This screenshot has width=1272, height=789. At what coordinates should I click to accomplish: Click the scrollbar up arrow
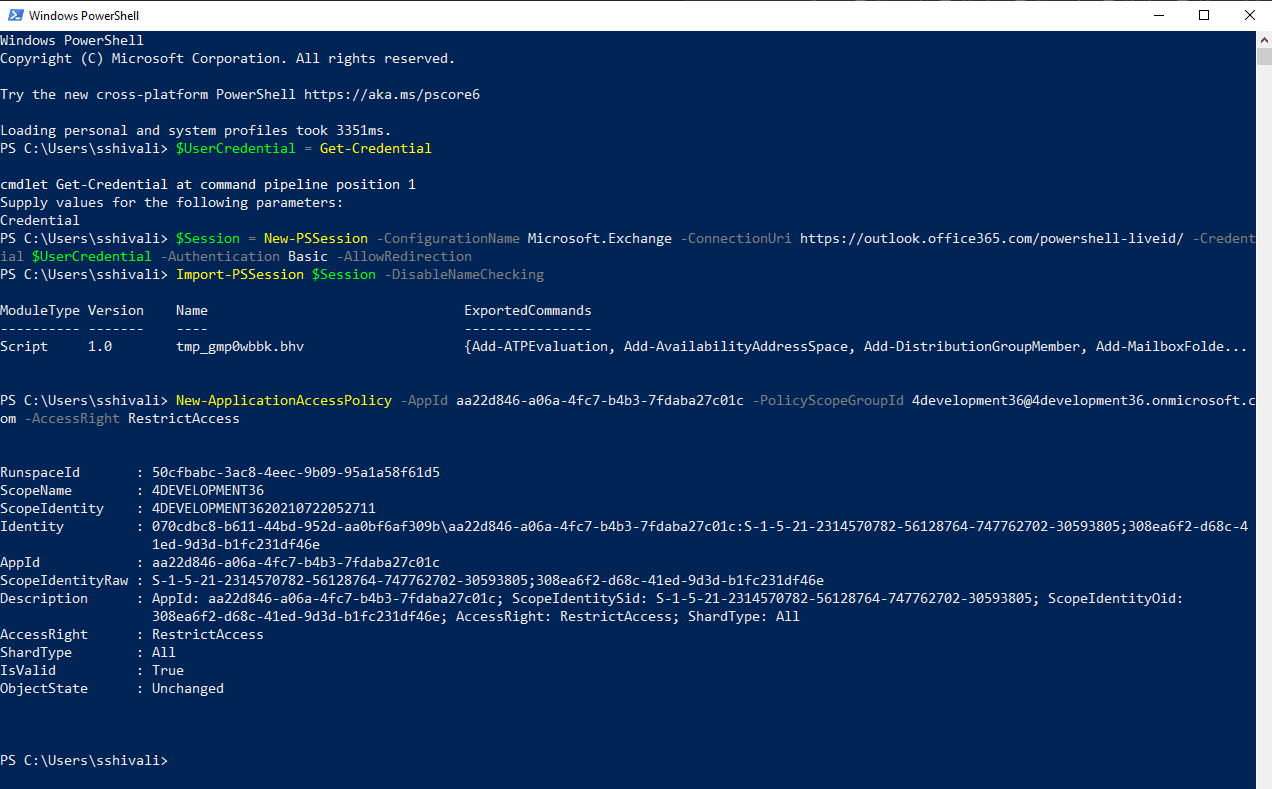pos(1264,39)
